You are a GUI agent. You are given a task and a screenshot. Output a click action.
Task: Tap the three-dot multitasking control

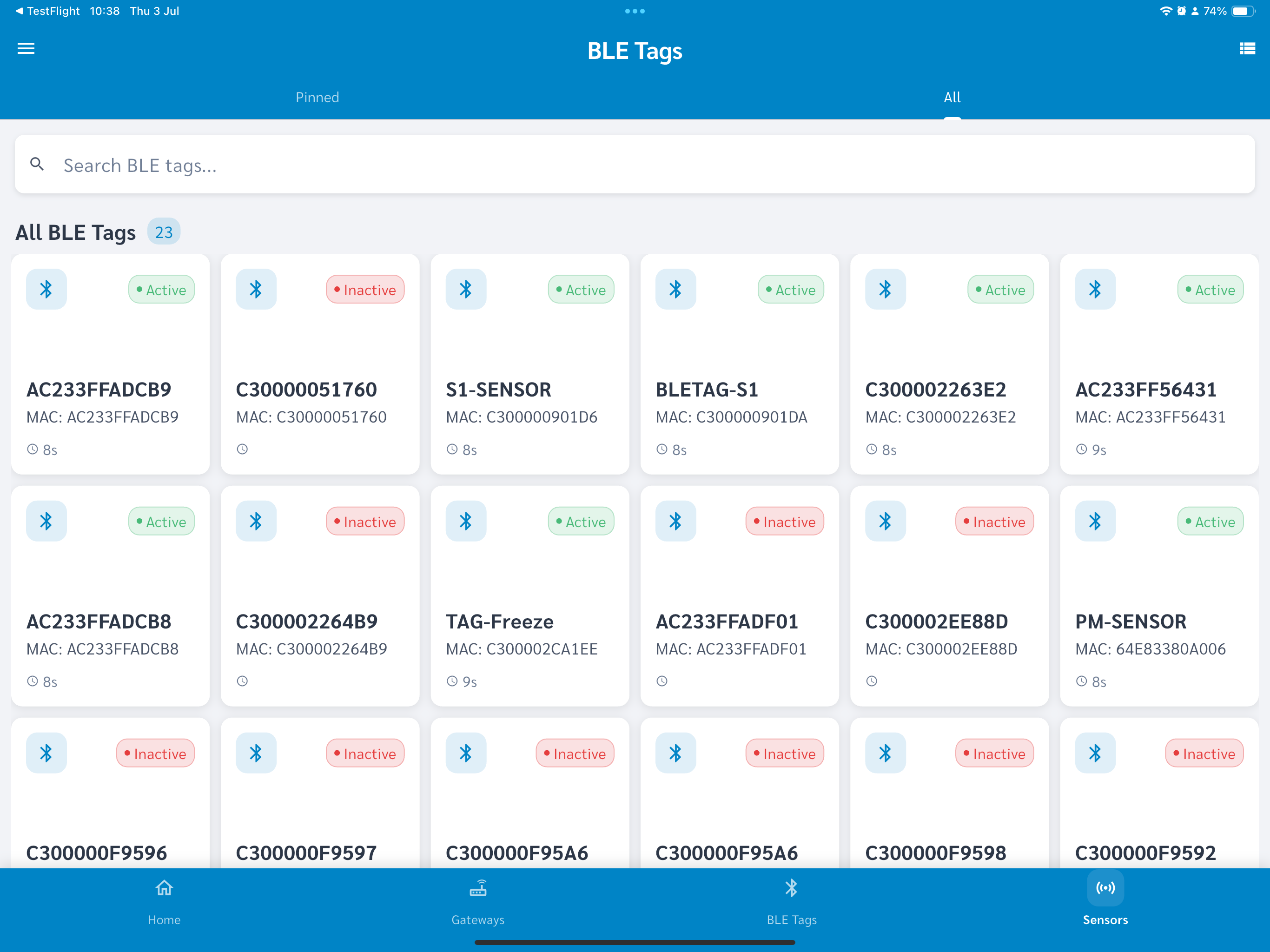pos(635,11)
